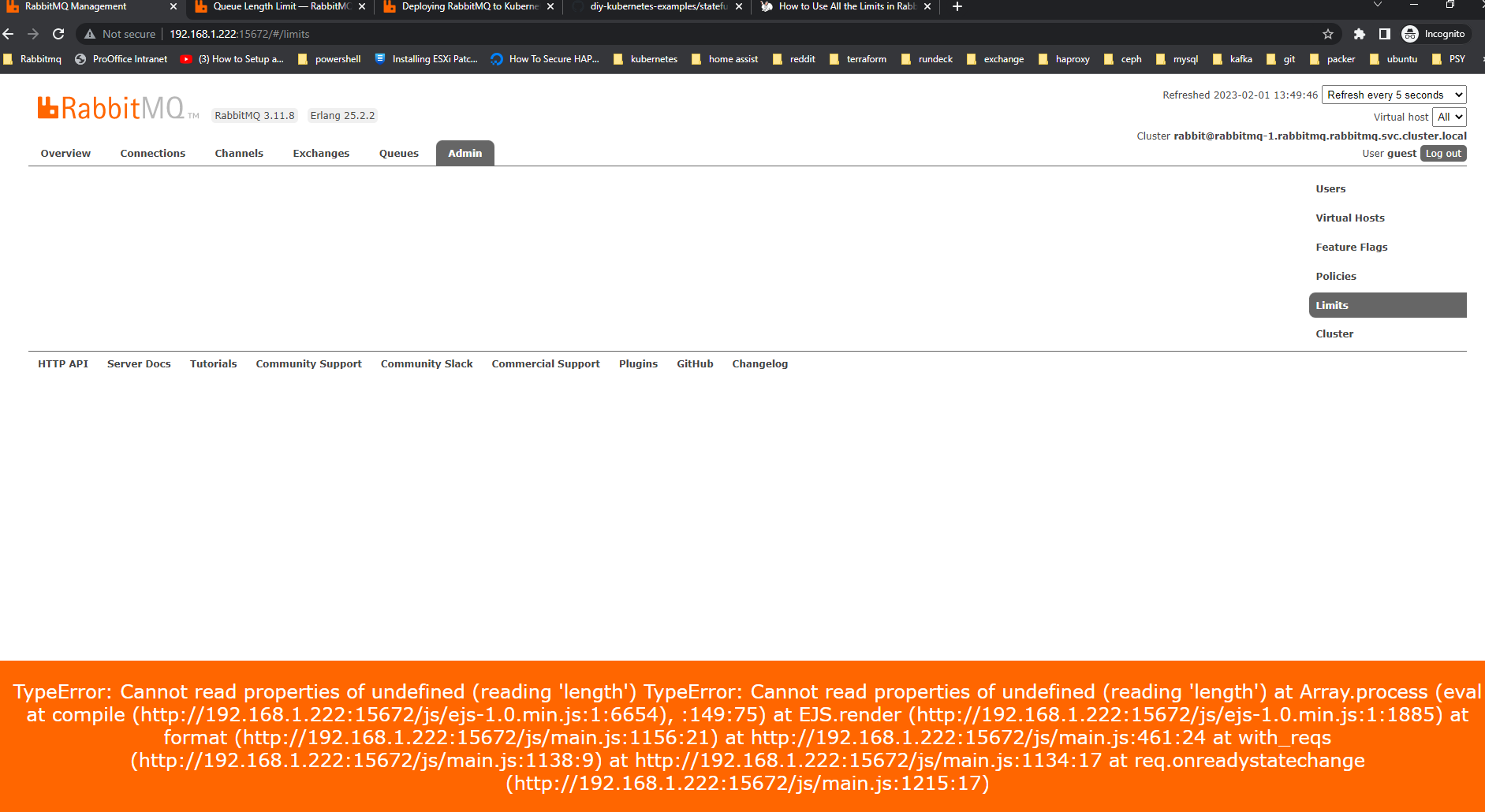The width and height of the screenshot is (1485, 812).
Task: Open the kubernetes bookmark folder
Action: [x=645, y=59]
